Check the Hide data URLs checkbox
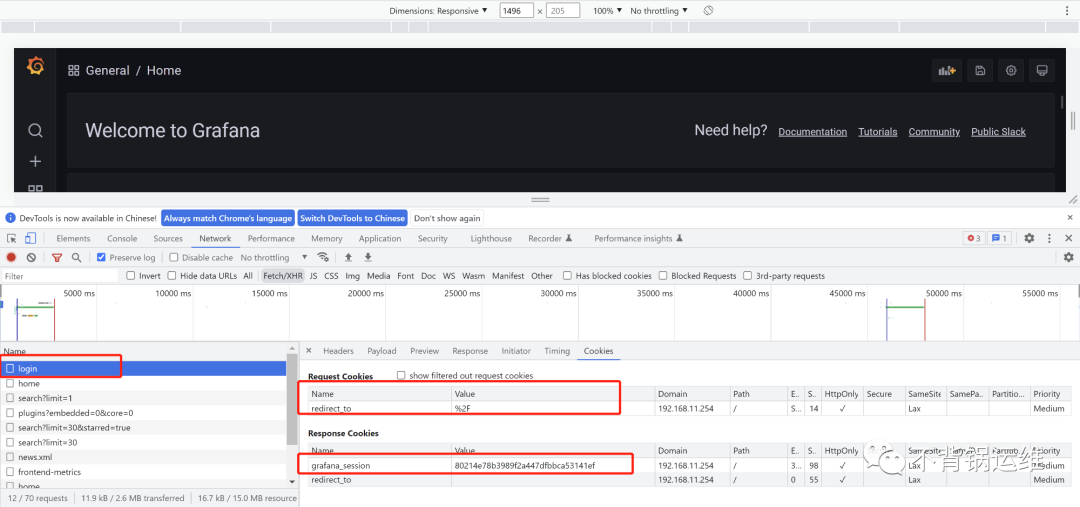 pyautogui.click(x=172, y=276)
